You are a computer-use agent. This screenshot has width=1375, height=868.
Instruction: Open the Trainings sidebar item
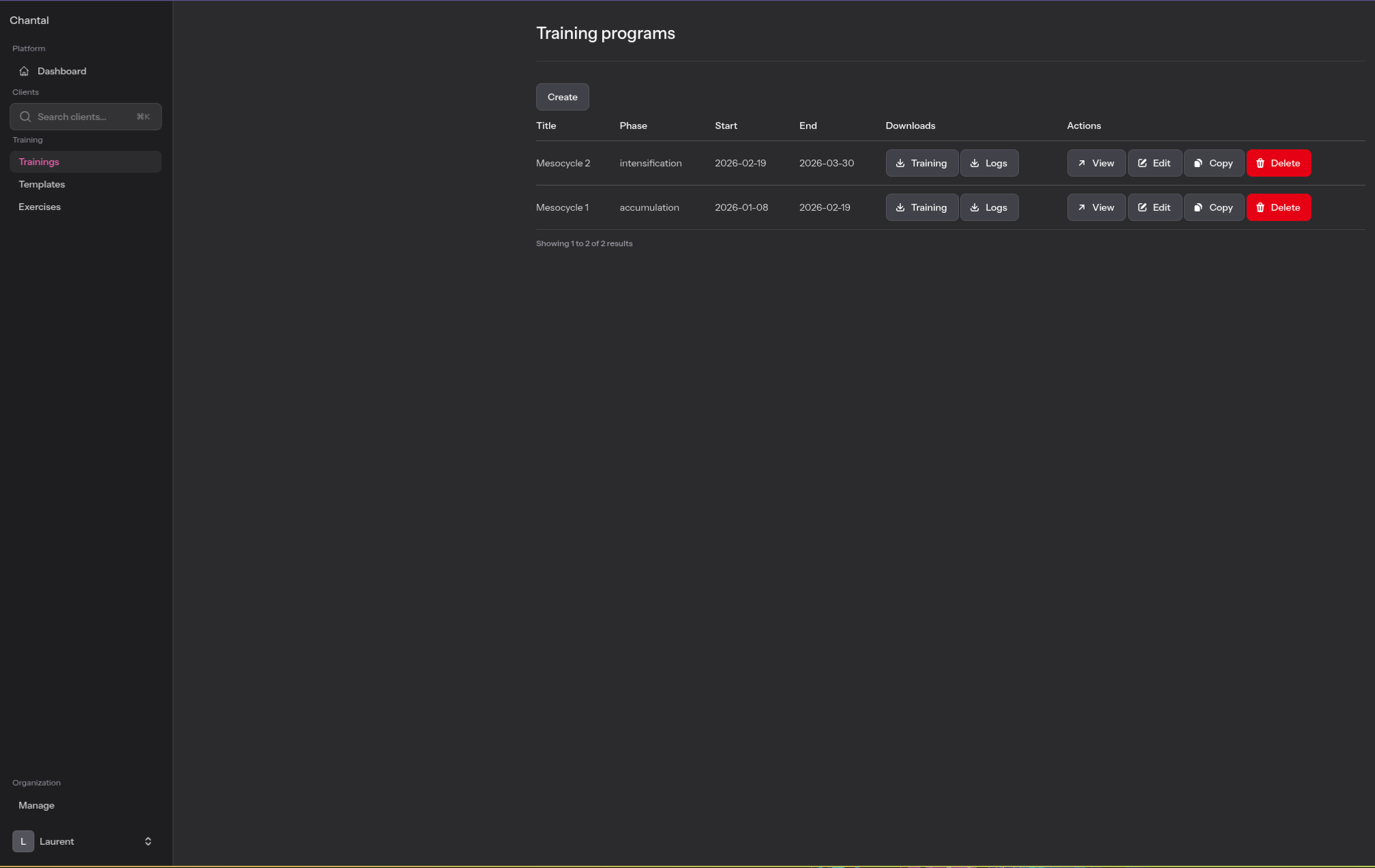(86, 162)
